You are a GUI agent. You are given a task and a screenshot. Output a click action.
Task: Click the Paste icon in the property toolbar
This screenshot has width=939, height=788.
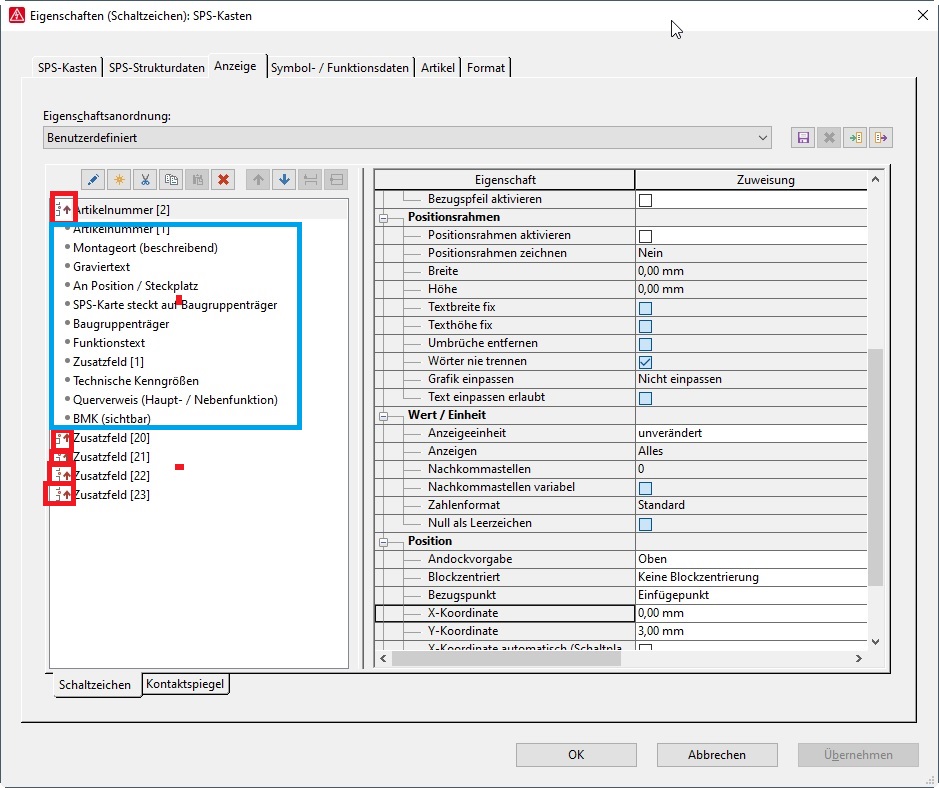197,180
